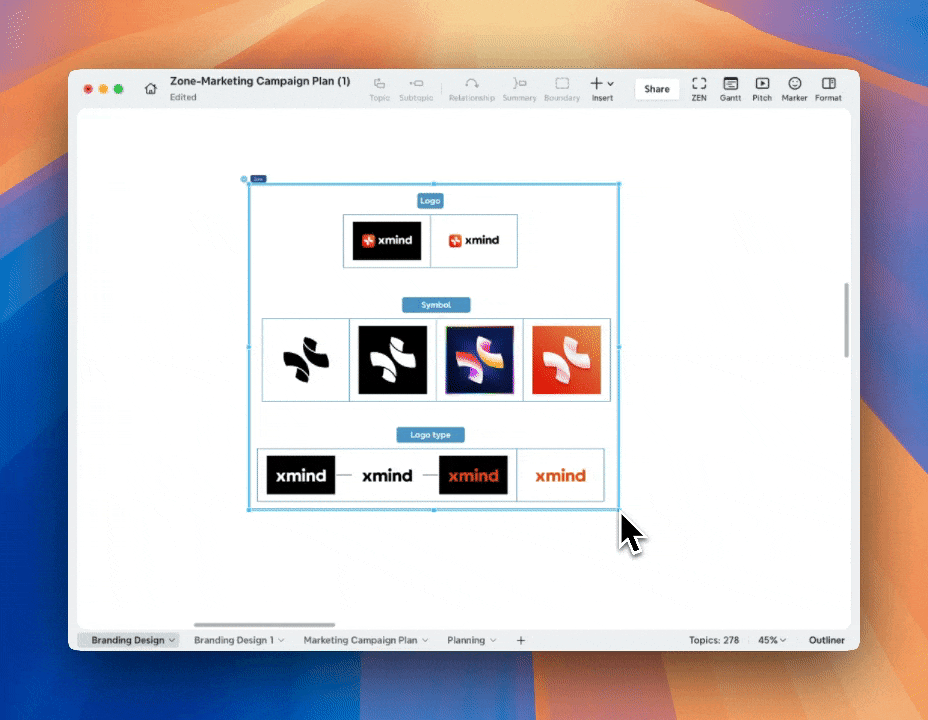Click the Topics: 278 counter

(x=714, y=640)
